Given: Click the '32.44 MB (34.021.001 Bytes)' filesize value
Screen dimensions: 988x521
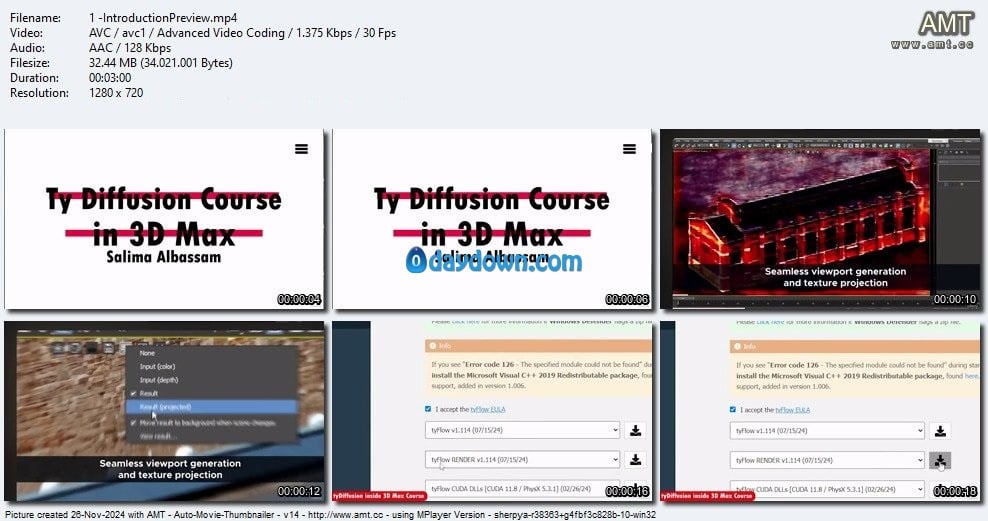Looking at the screenshot, I should coord(161,63).
